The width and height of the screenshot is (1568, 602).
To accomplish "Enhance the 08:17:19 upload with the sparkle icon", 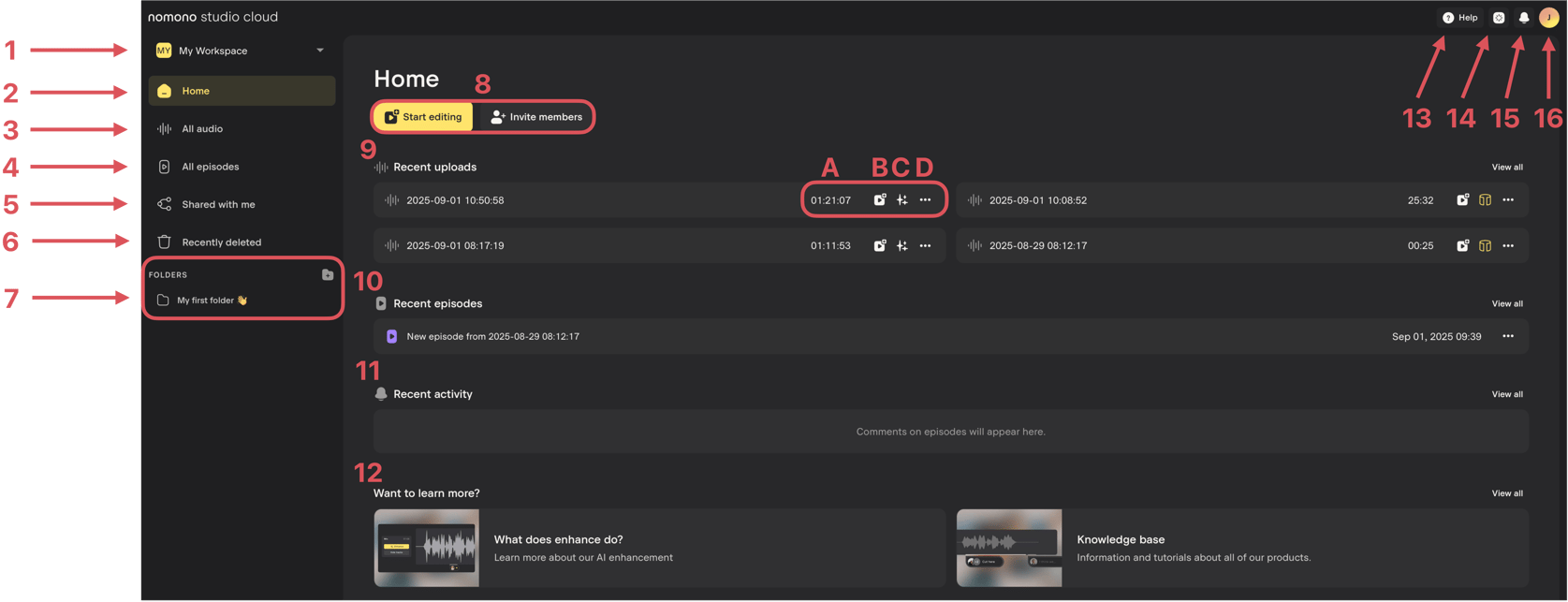I will click(902, 246).
